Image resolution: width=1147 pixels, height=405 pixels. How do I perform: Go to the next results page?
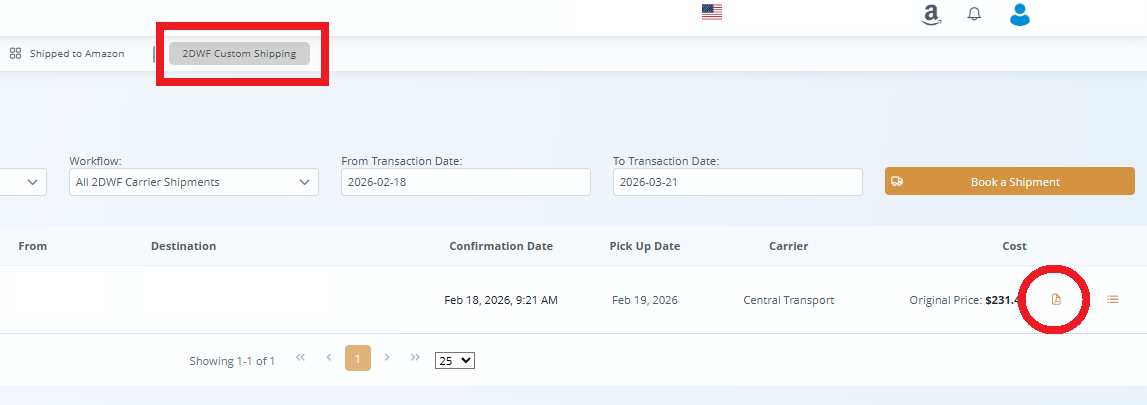[387, 357]
